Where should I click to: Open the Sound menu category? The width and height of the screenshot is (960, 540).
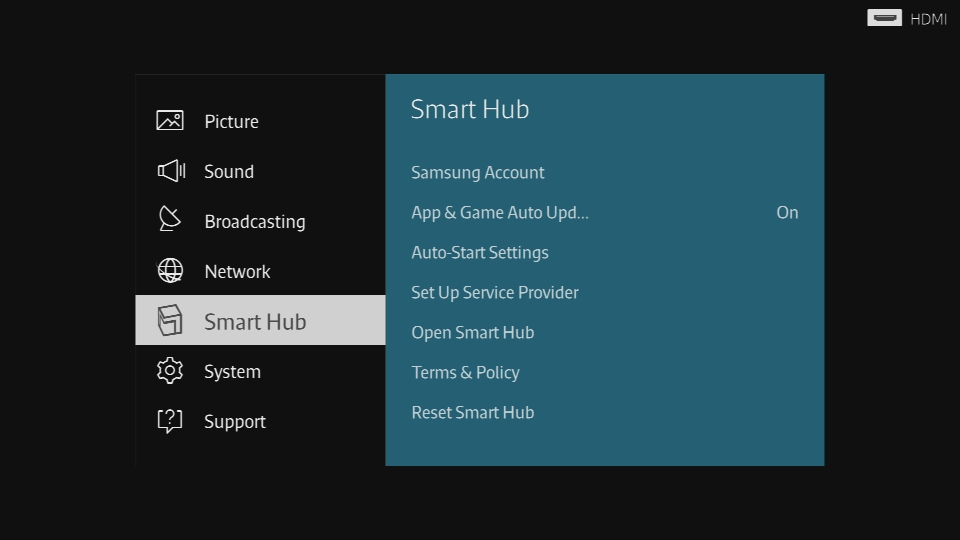[x=260, y=171]
